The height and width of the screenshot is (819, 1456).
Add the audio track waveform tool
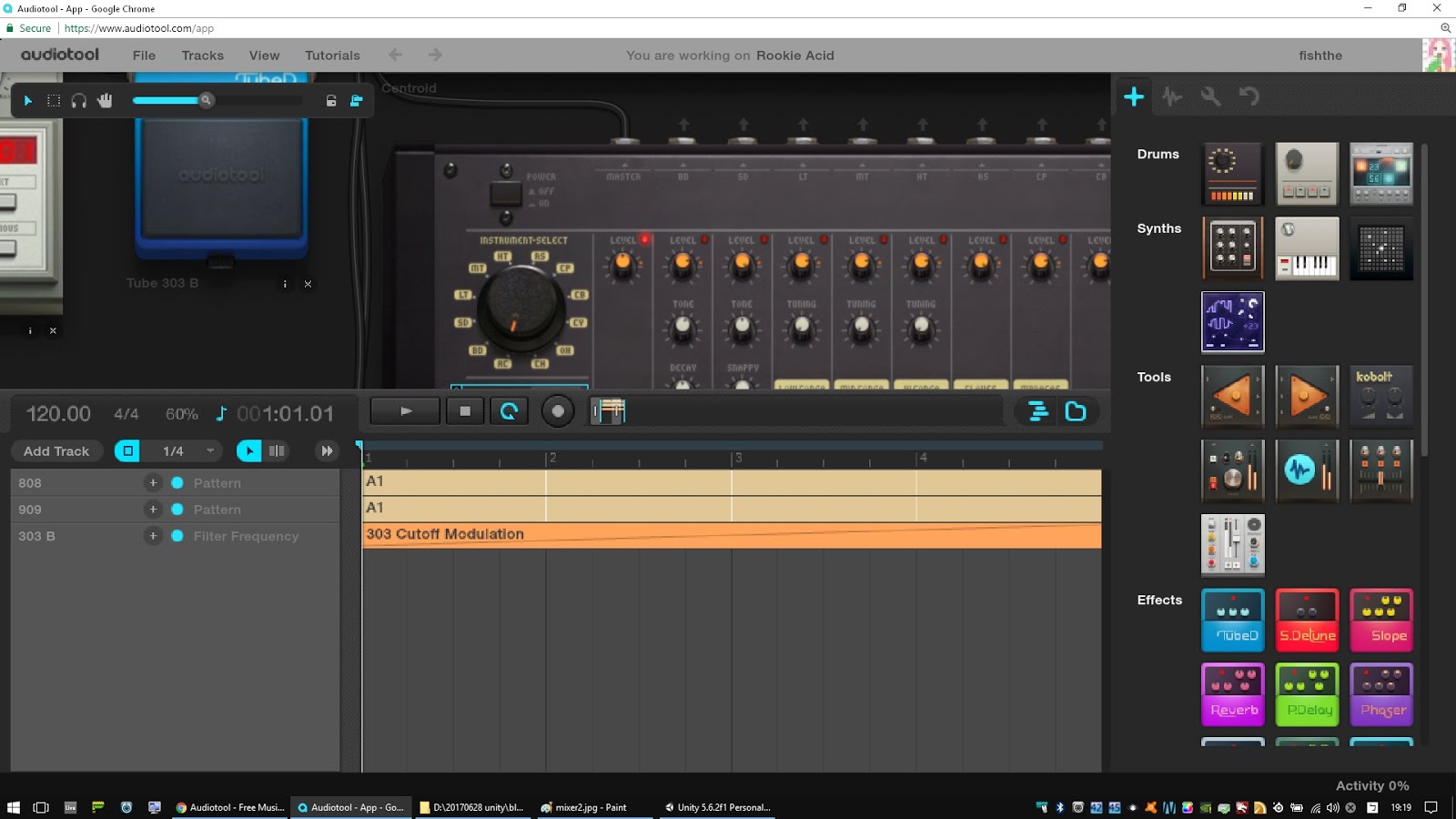1307,470
